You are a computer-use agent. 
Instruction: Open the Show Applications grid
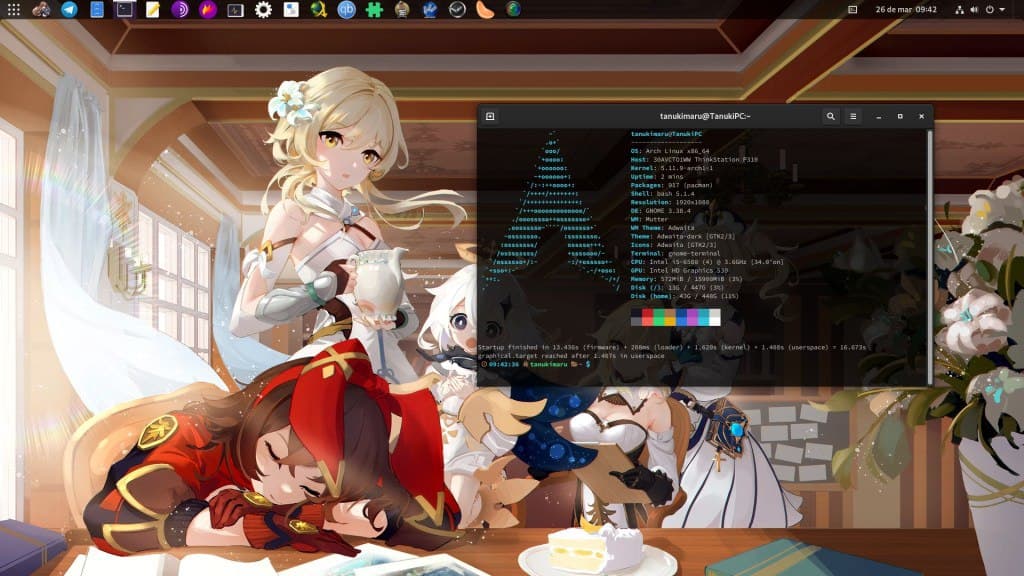[x=13, y=10]
